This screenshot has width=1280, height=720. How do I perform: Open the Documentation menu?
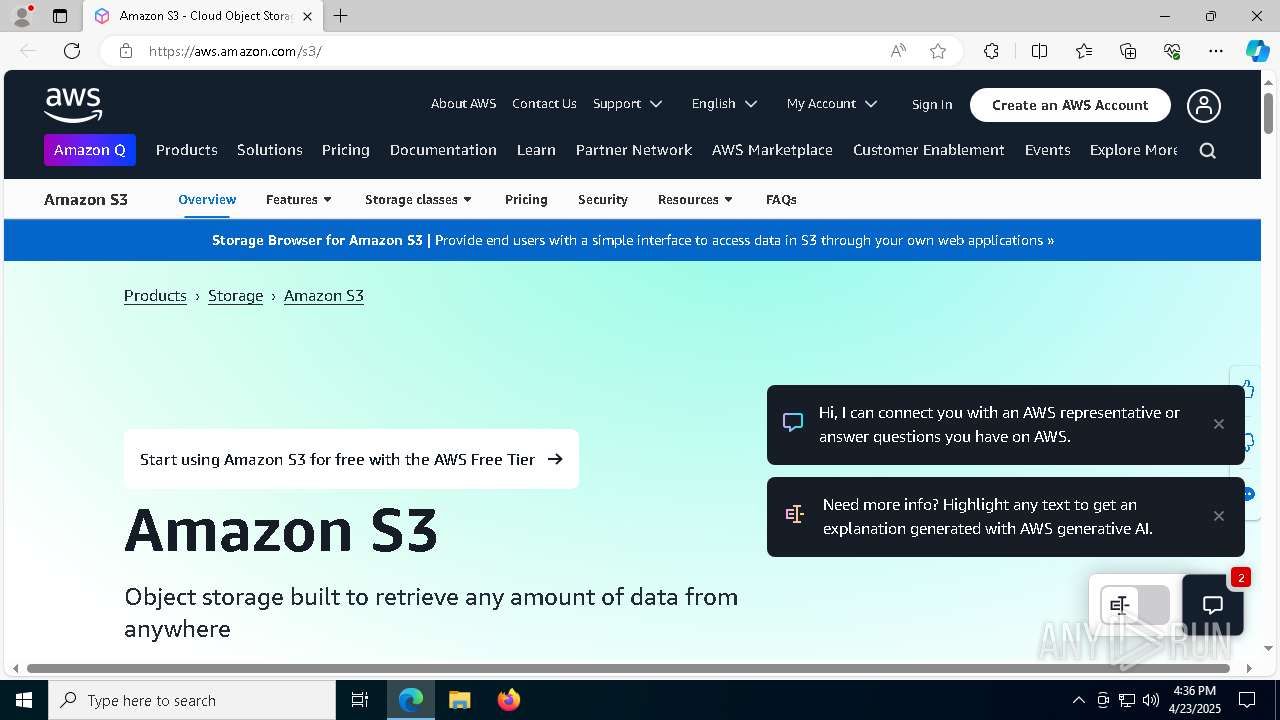click(x=443, y=150)
